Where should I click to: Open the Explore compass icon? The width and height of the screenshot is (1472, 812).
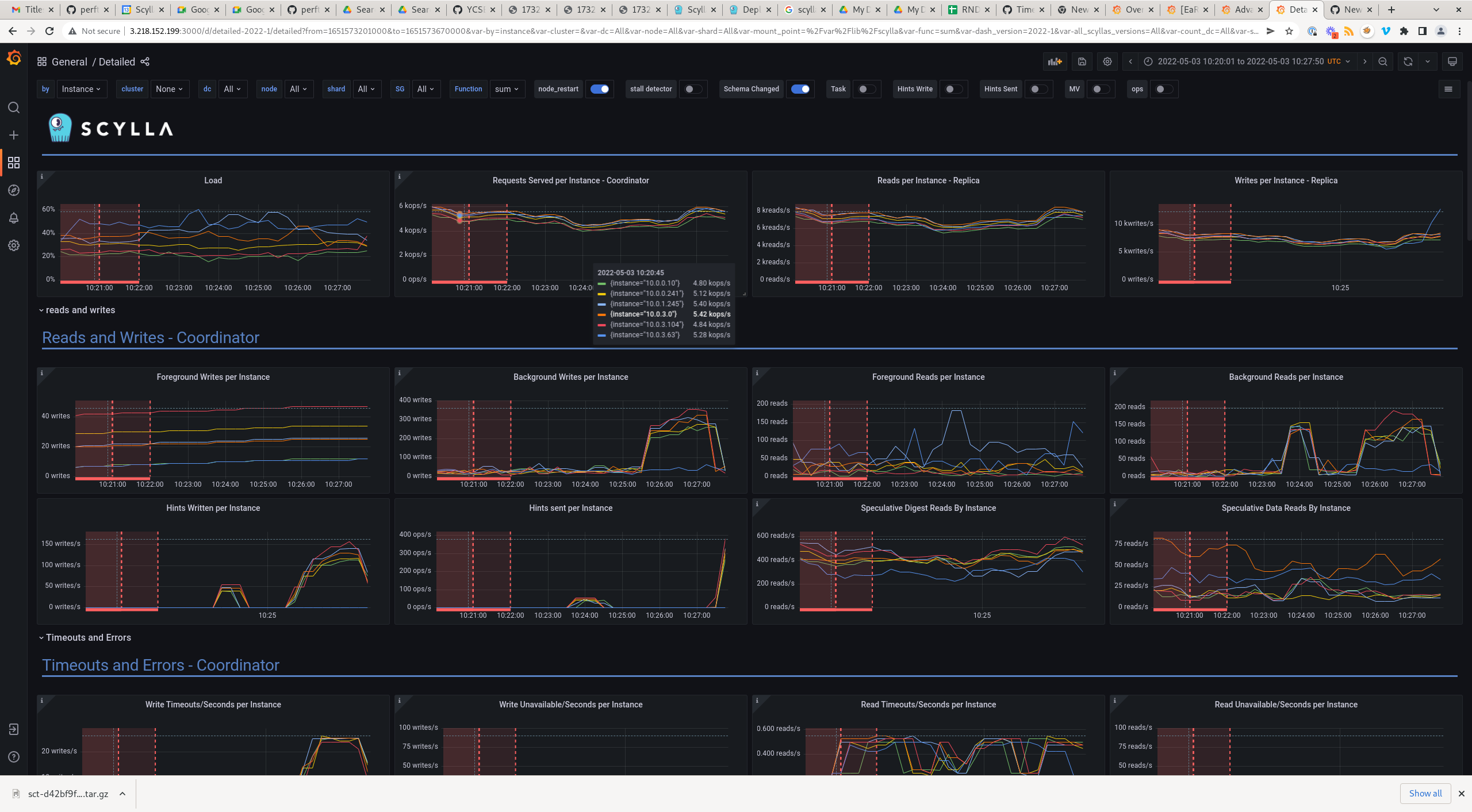click(x=14, y=190)
